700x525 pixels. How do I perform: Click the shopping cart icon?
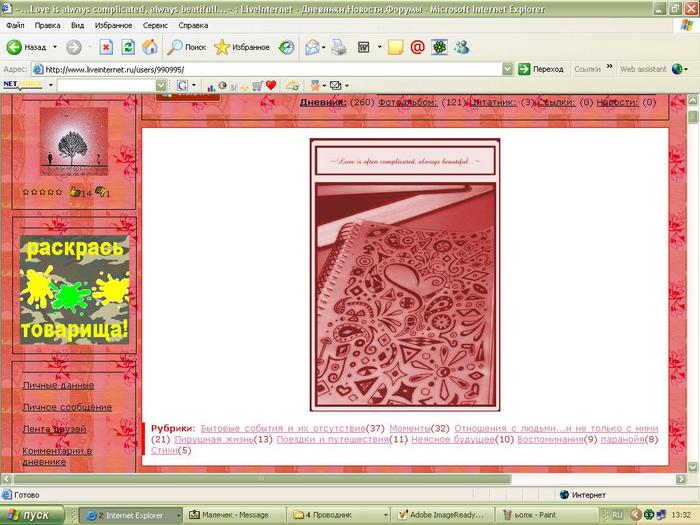point(257,85)
